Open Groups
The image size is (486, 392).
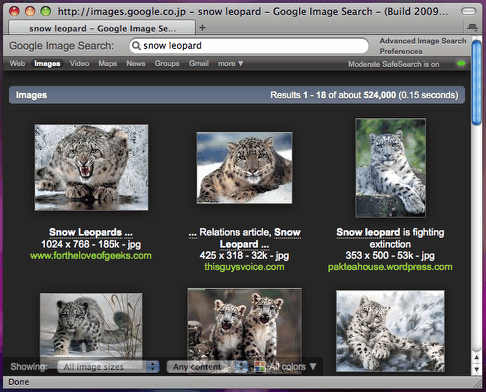click(x=167, y=63)
